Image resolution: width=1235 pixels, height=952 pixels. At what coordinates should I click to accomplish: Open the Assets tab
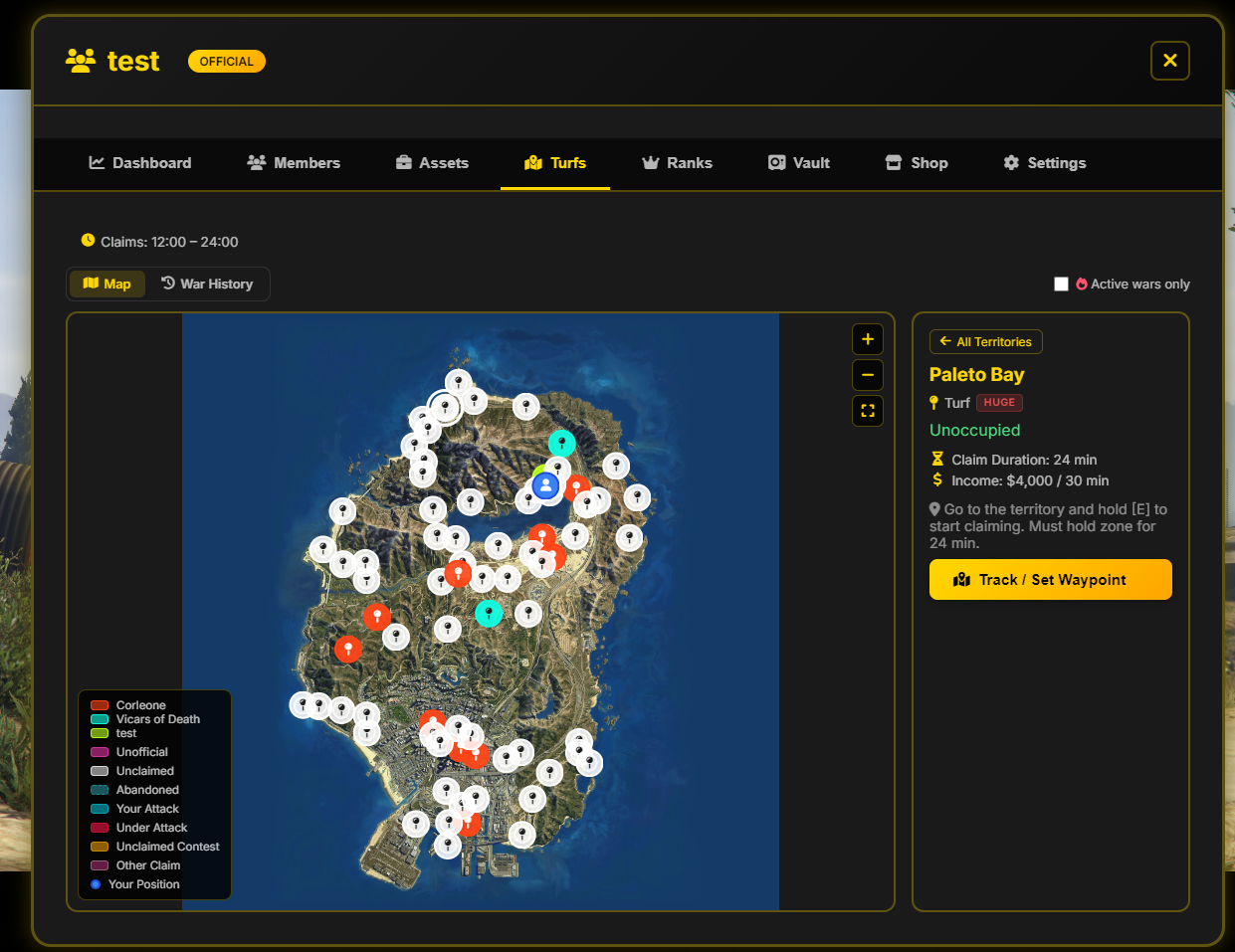[x=432, y=162]
